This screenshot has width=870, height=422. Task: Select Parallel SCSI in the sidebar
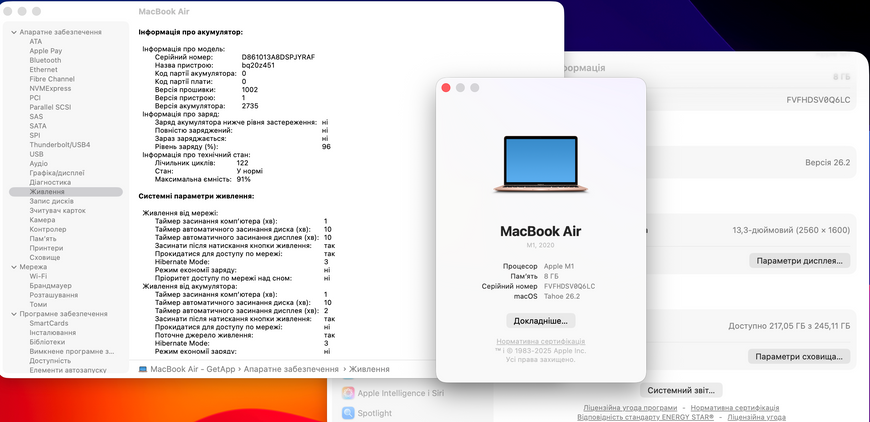click(x=50, y=107)
